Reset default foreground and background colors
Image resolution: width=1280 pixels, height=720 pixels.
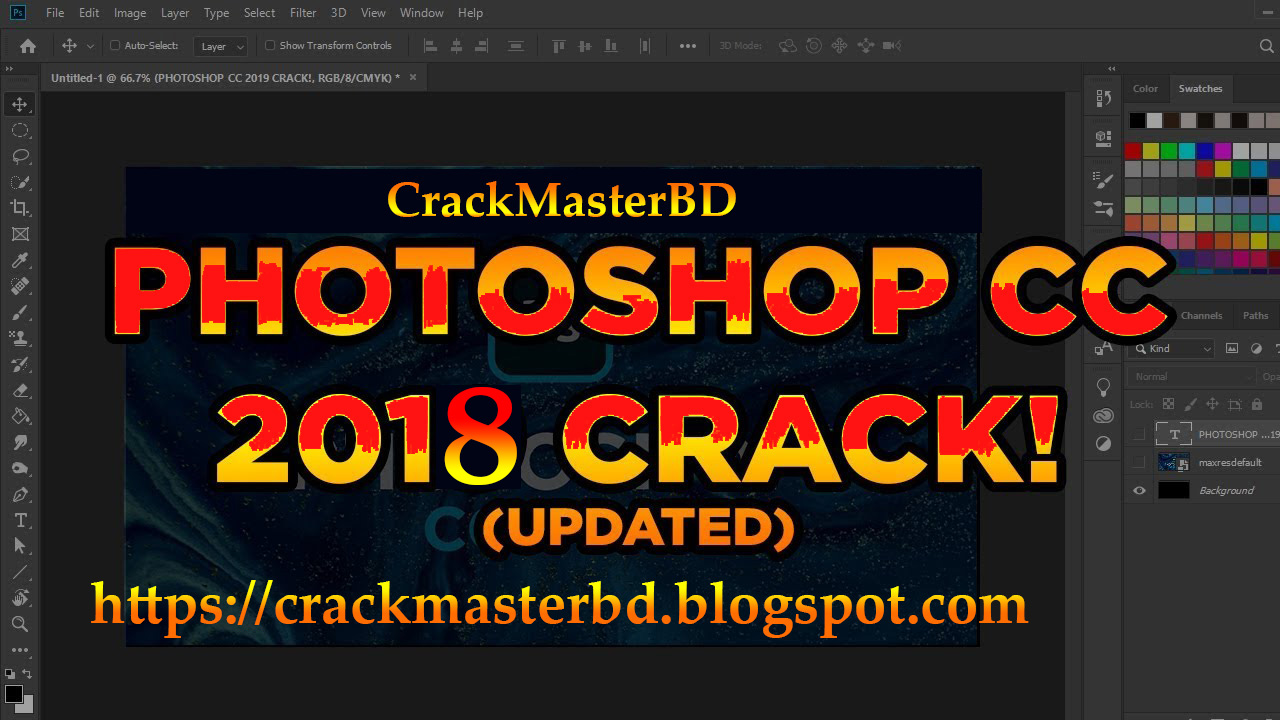(x=9, y=675)
